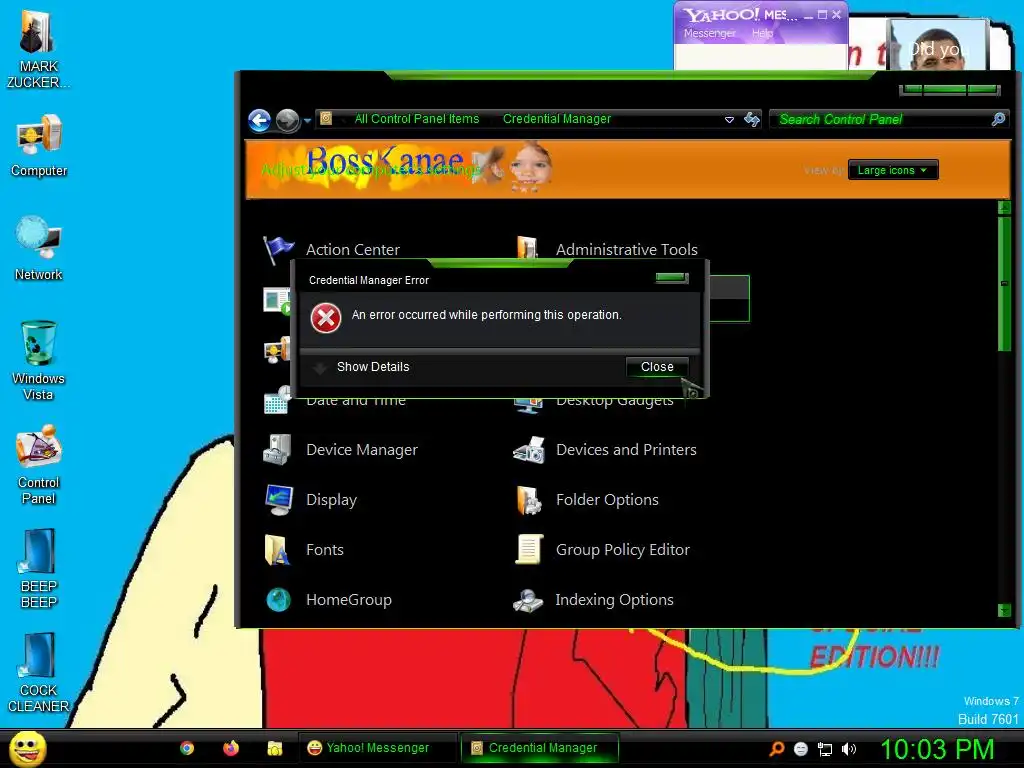Screen dimensions: 1024x768
Task: Launch Chrome from the taskbar
Action: [187, 748]
